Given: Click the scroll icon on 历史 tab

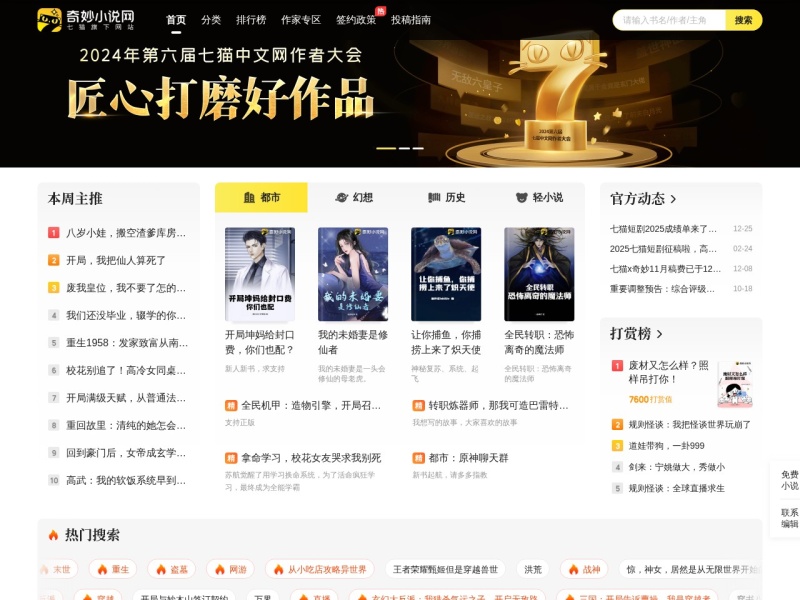Looking at the screenshot, I should tap(434, 197).
